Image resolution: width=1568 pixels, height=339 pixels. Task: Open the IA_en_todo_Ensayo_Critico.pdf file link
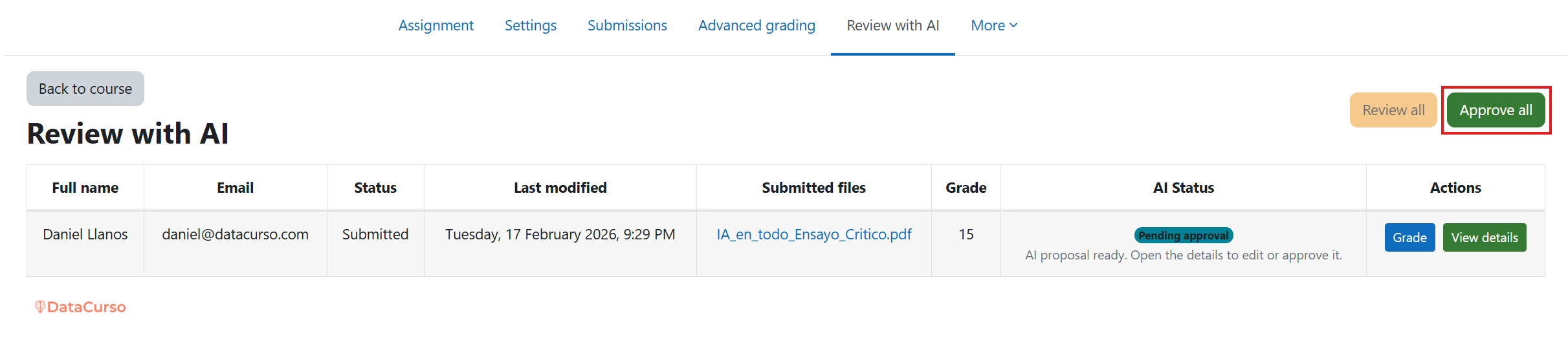[x=813, y=234]
